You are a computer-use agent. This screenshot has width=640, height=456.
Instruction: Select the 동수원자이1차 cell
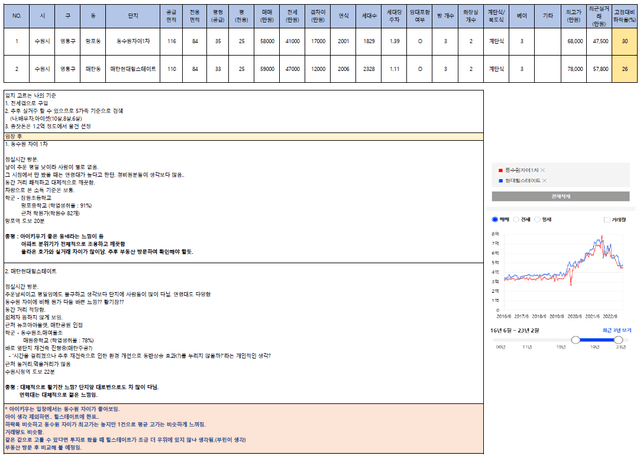coord(133,42)
